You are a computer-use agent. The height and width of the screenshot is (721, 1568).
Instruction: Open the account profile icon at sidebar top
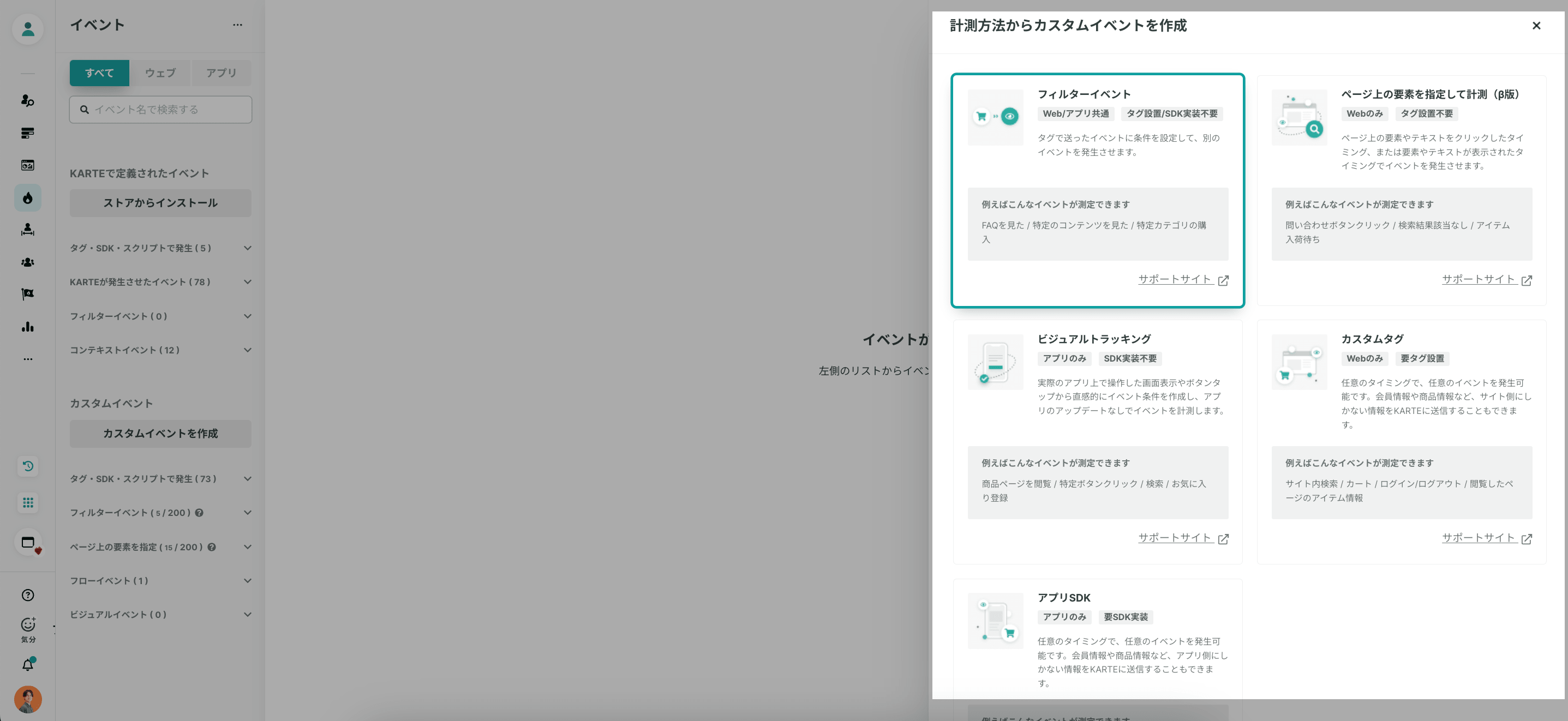[27, 28]
